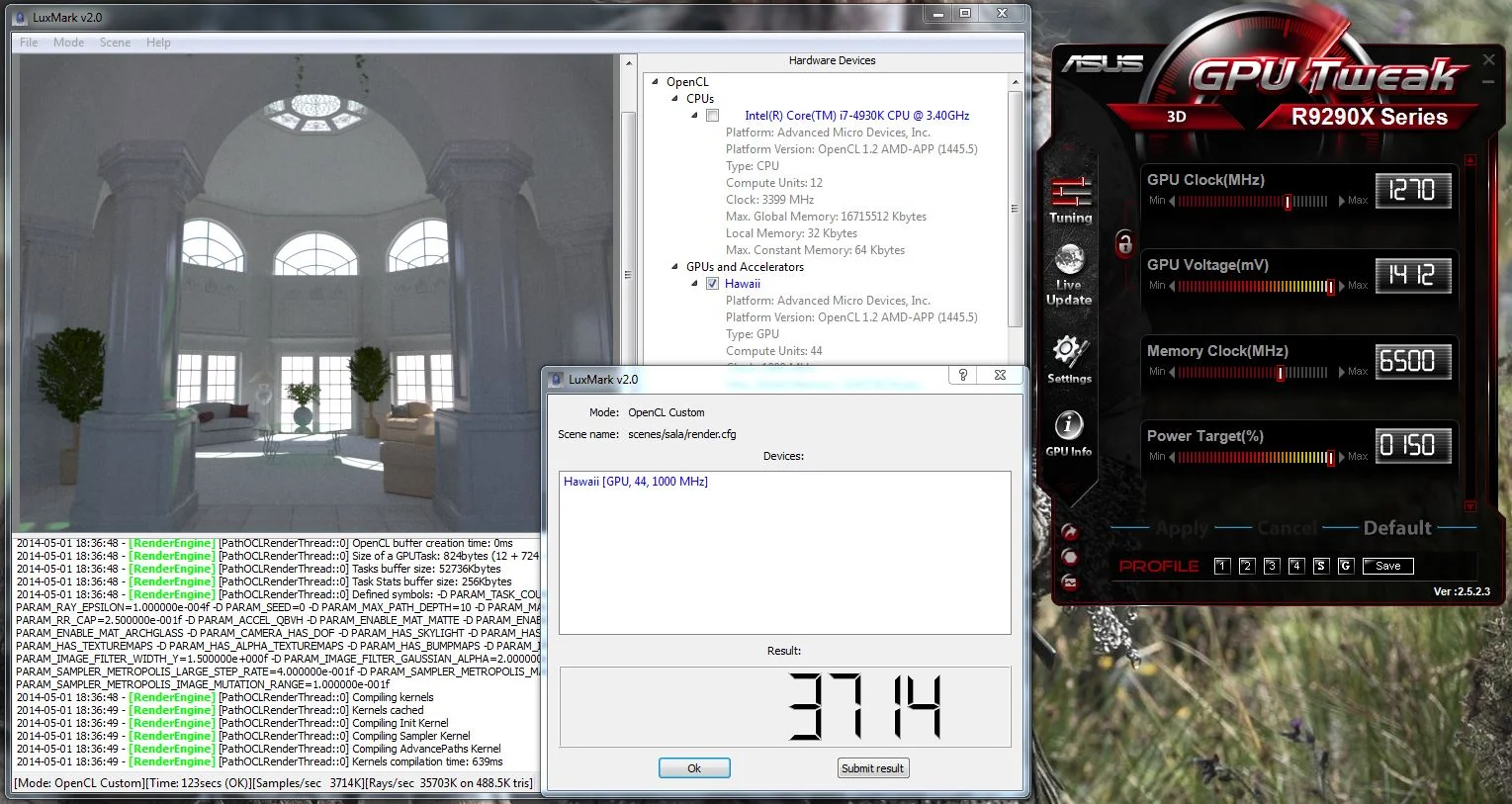1512x804 pixels.
Task: Click the Submit result button
Action: coord(872,768)
